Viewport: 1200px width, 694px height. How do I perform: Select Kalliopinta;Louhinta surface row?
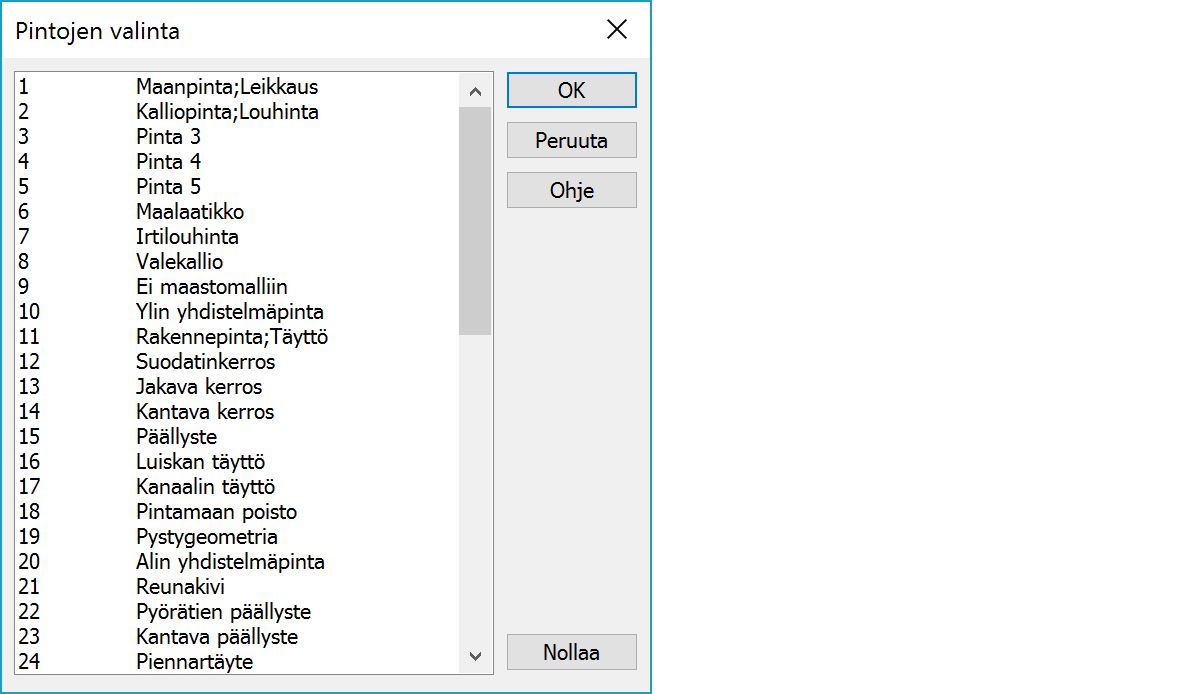click(227, 112)
